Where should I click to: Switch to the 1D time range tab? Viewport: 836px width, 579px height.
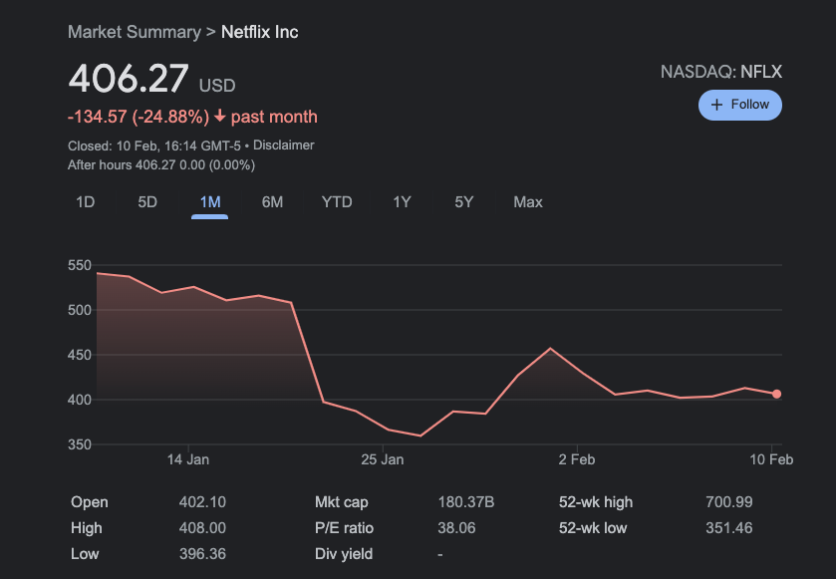[85, 202]
